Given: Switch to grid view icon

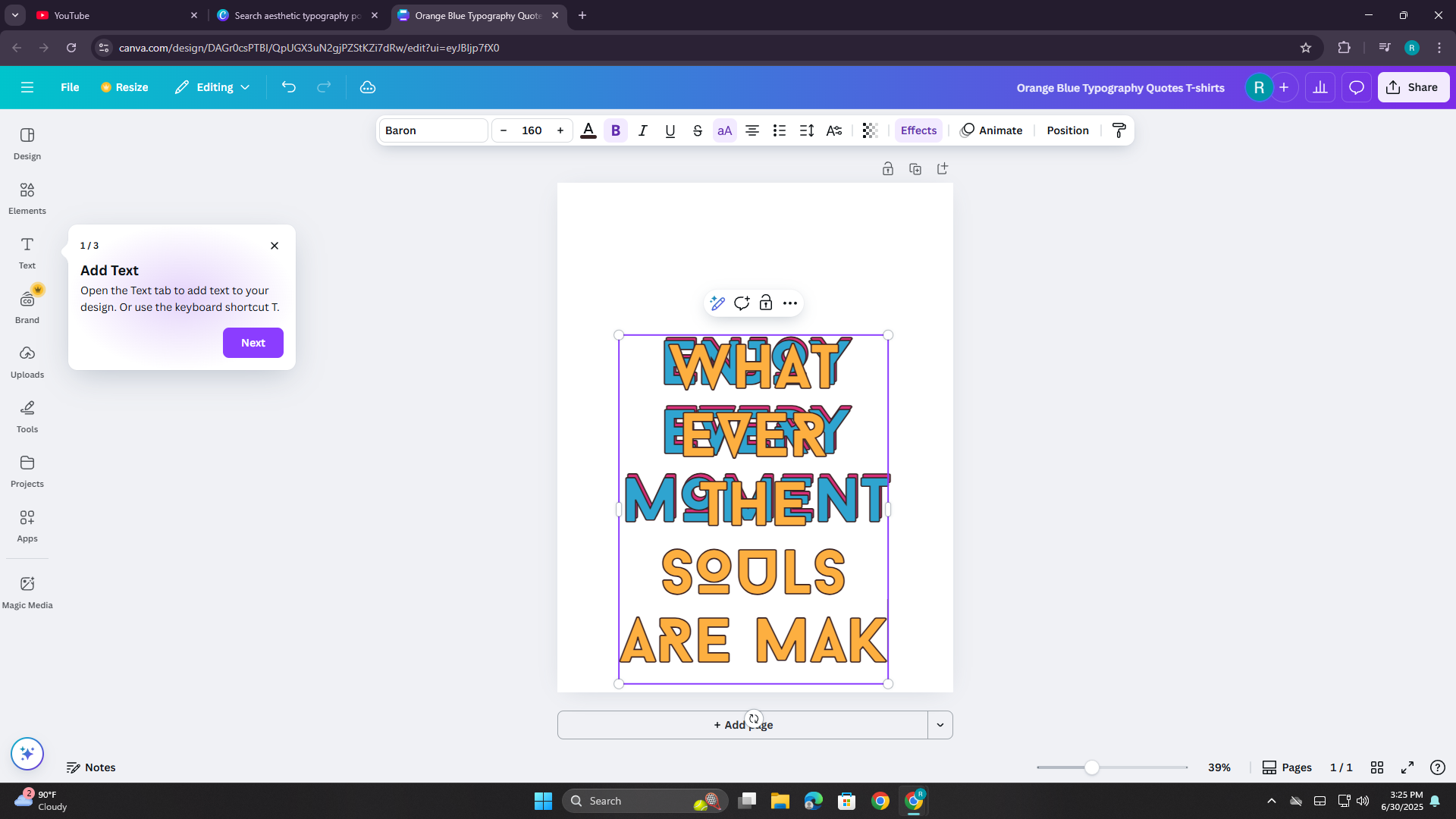Looking at the screenshot, I should coord(1377,767).
